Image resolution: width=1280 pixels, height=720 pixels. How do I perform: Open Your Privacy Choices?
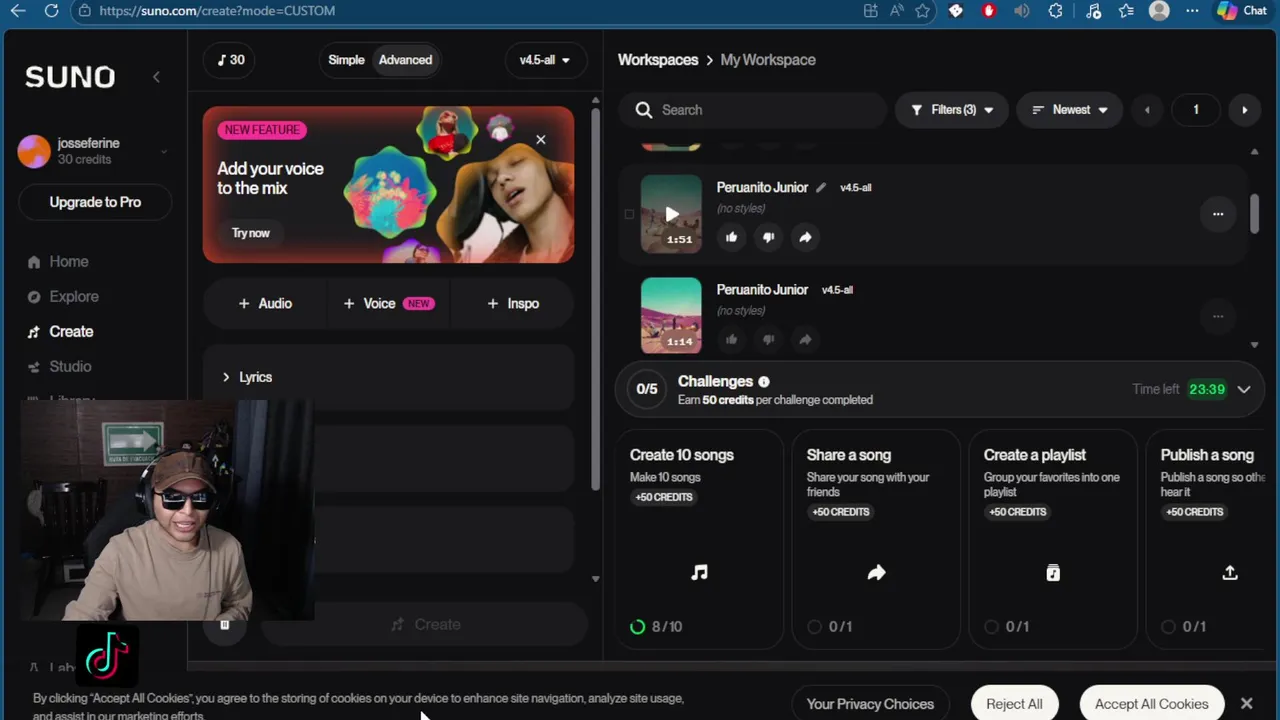click(x=870, y=704)
